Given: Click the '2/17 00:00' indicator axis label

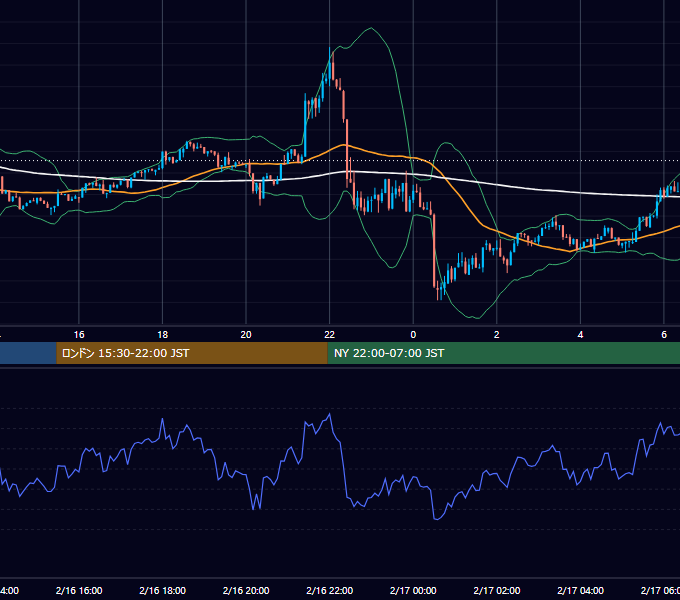Looking at the screenshot, I should 413,590.
